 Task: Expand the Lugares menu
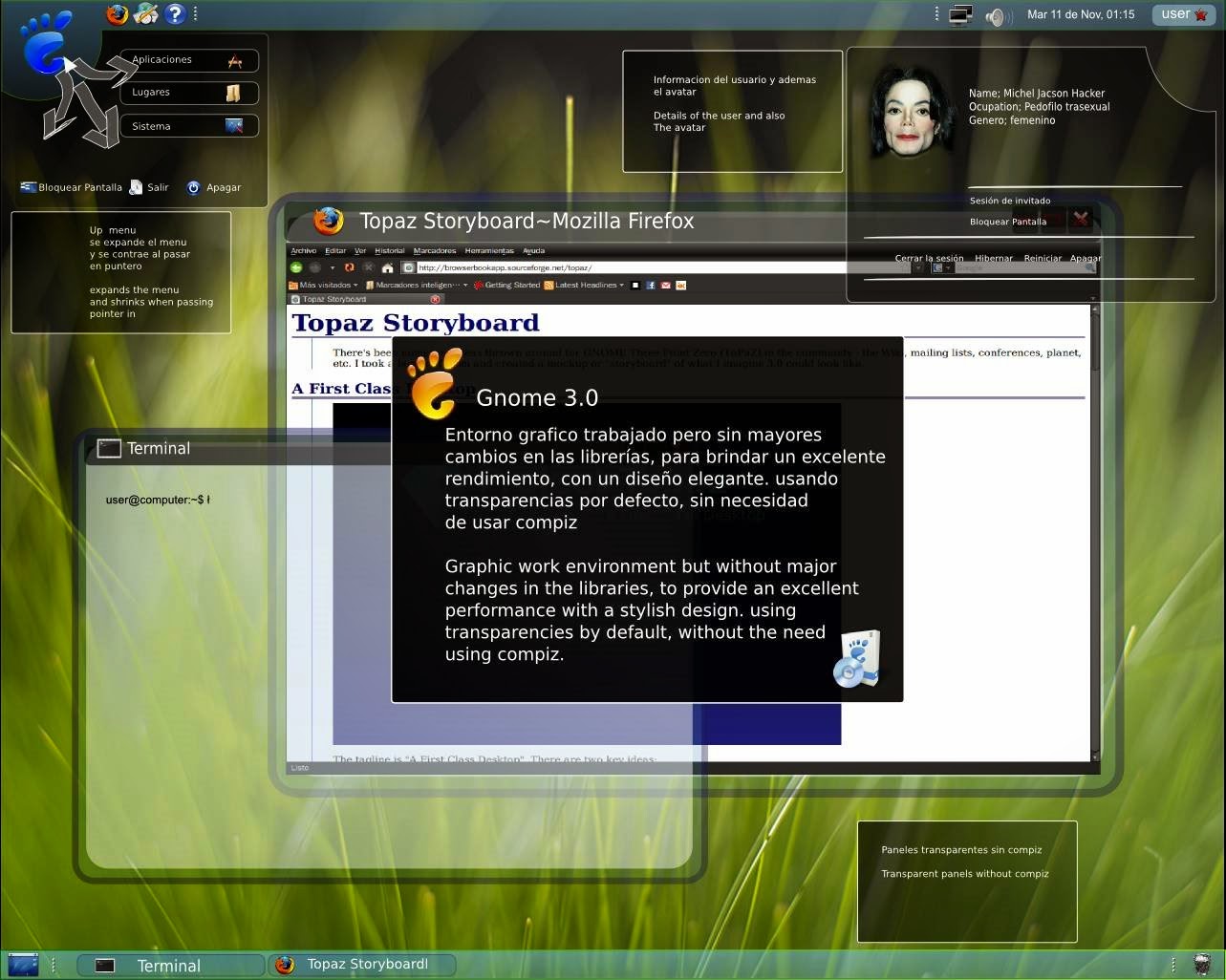click(189, 93)
